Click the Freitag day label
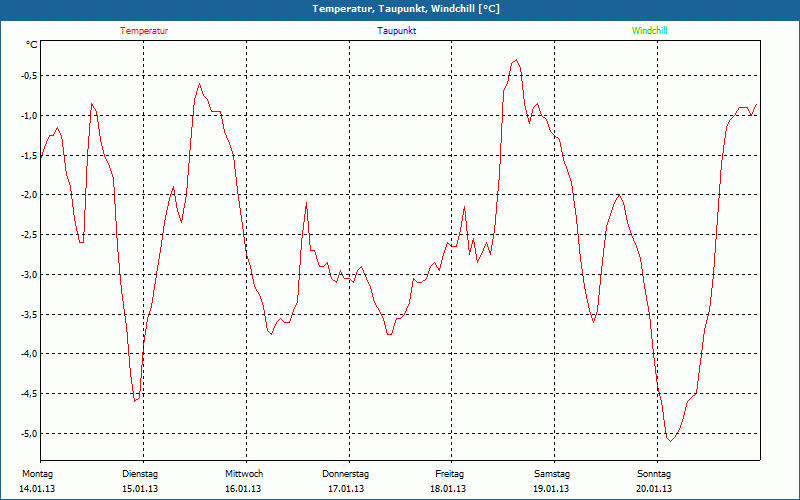The width and height of the screenshot is (800, 500). [x=449, y=474]
